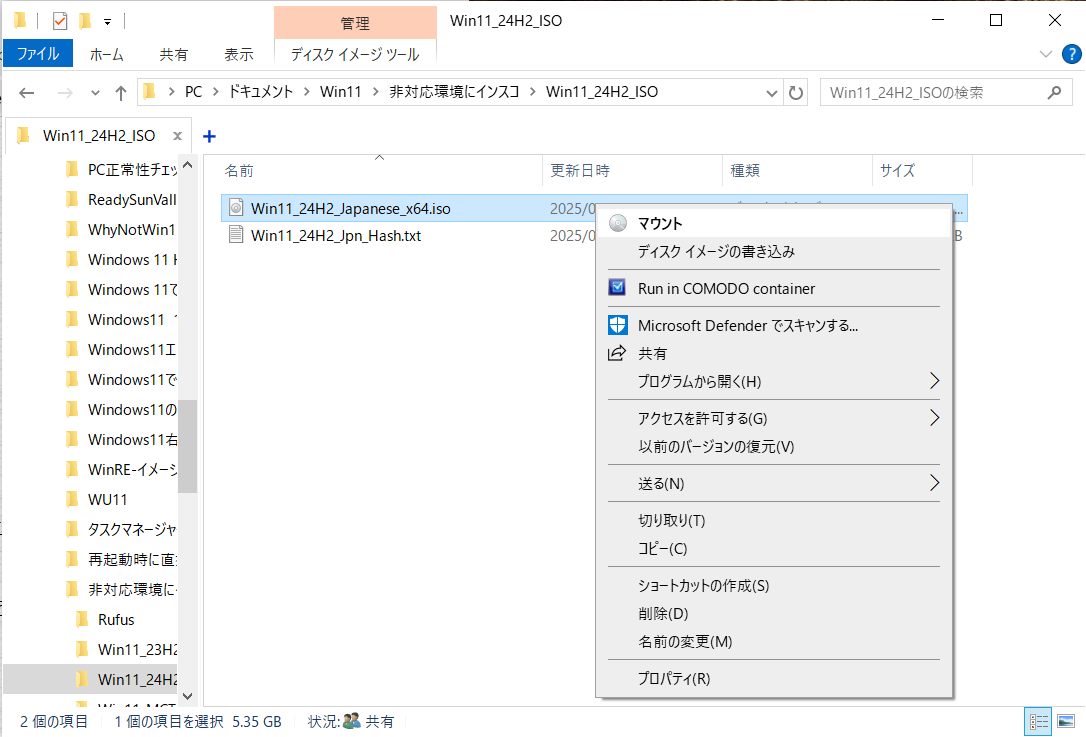The width and height of the screenshot is (1086, 737).
Task: Select file Win11_24H2_Jpn_Hash.txt
Action: [x=336, y=236]
